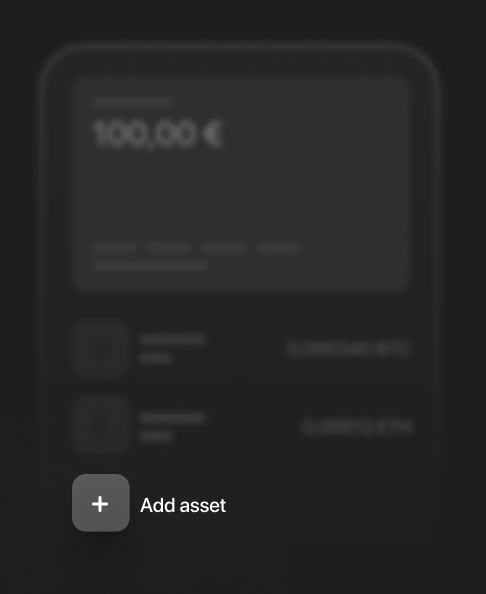This screenshot has height=594, width=486.
Task: Select the third blurred pill in balance card
Action: (x=223, y=248)
